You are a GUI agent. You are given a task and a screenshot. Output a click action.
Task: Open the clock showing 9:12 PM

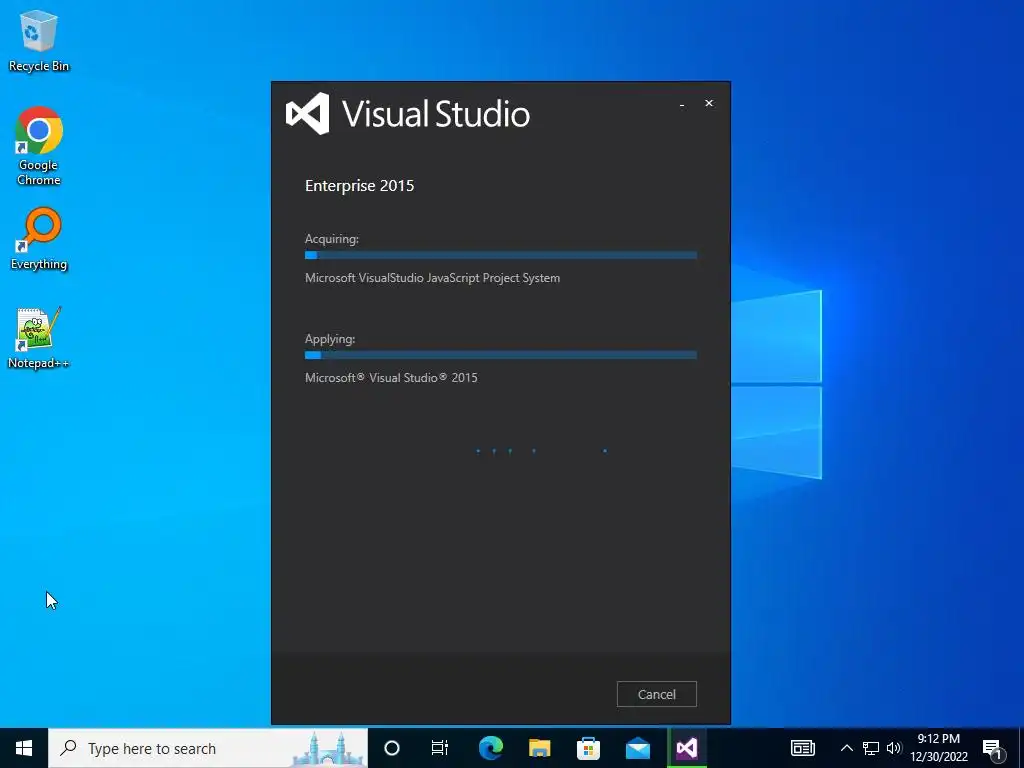(938, 748)
